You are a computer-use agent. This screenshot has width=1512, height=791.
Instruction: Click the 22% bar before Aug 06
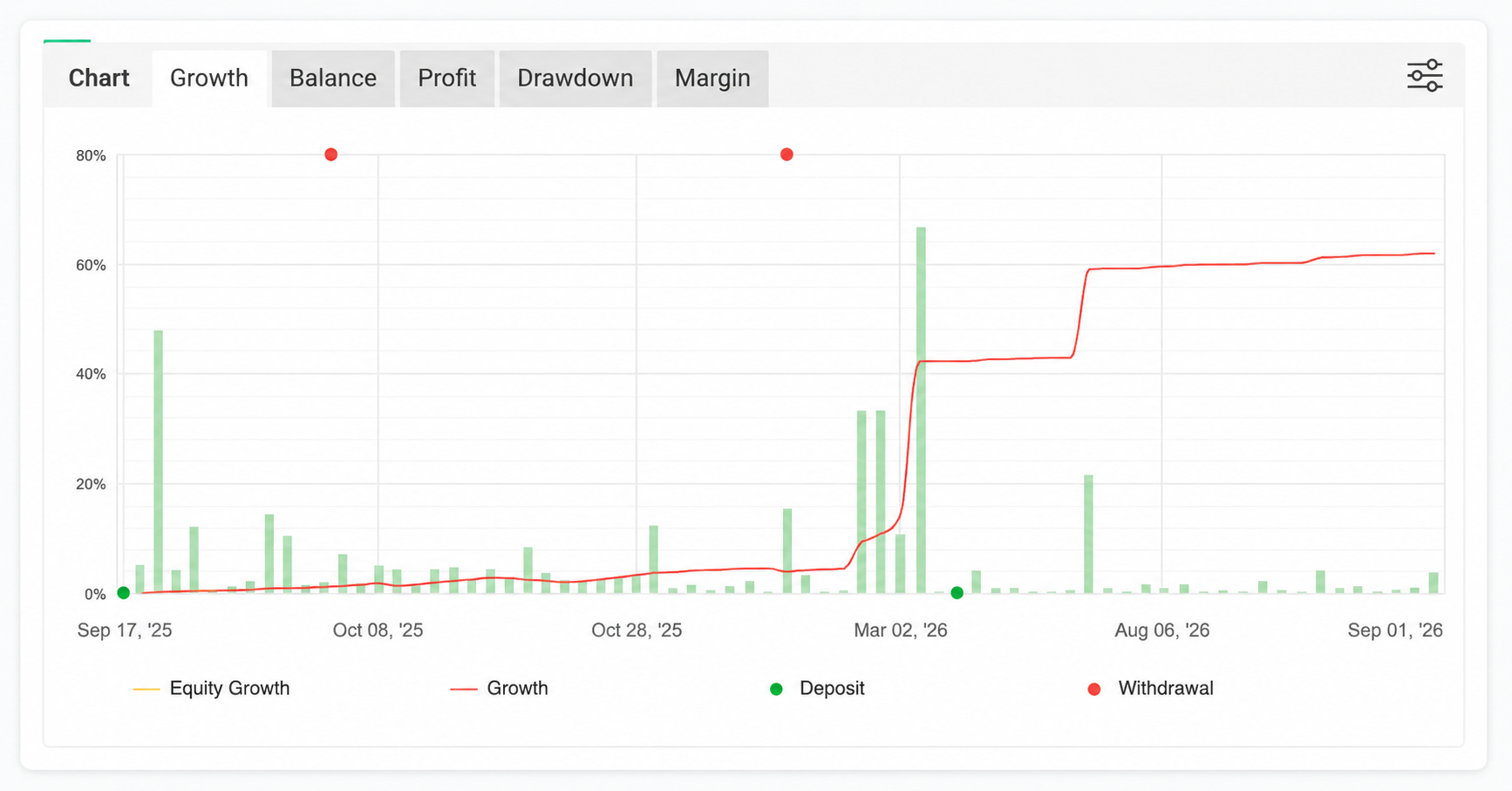[x=1088, y=534]
